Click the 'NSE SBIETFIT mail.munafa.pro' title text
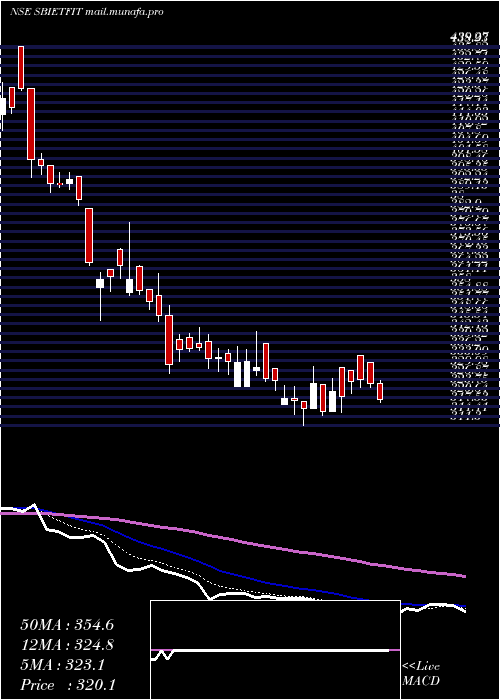500x700 pixels. pos(86,12)
